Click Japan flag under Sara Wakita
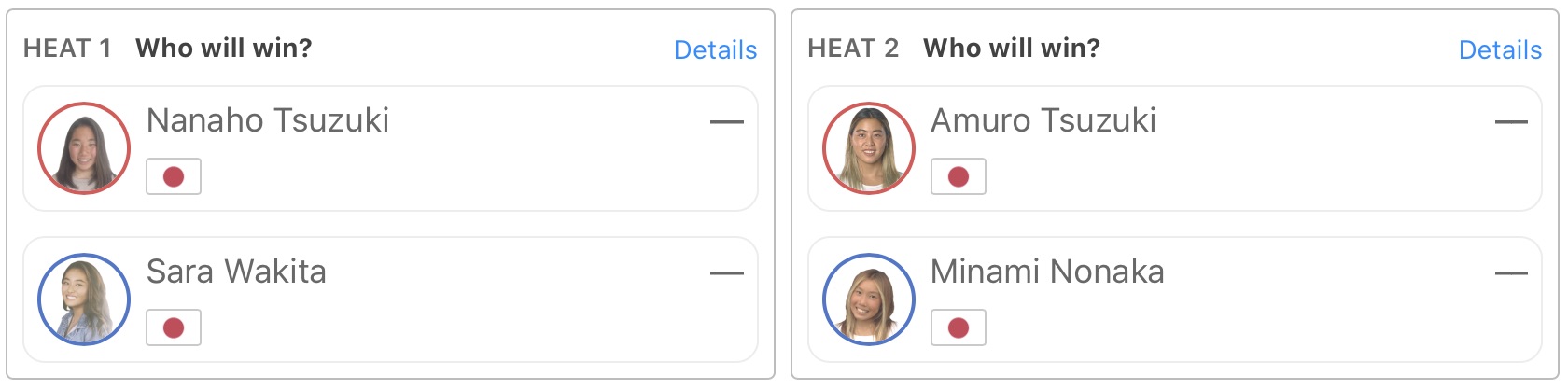This screenshot has width=1568, height=390. (174, 327)
